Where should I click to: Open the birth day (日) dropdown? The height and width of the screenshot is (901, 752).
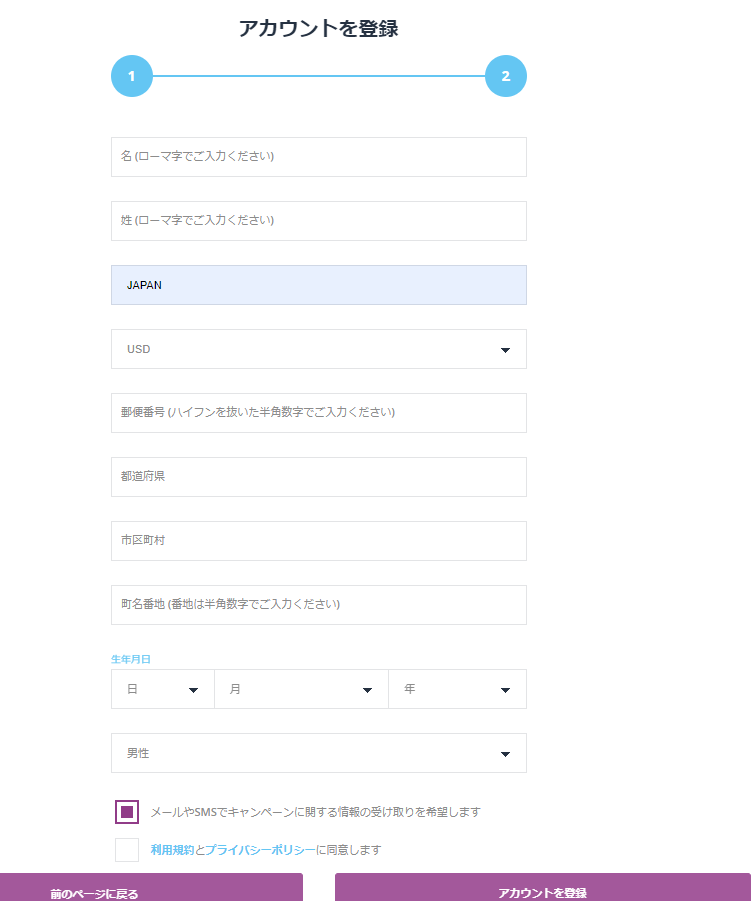(x=162, y=689)
